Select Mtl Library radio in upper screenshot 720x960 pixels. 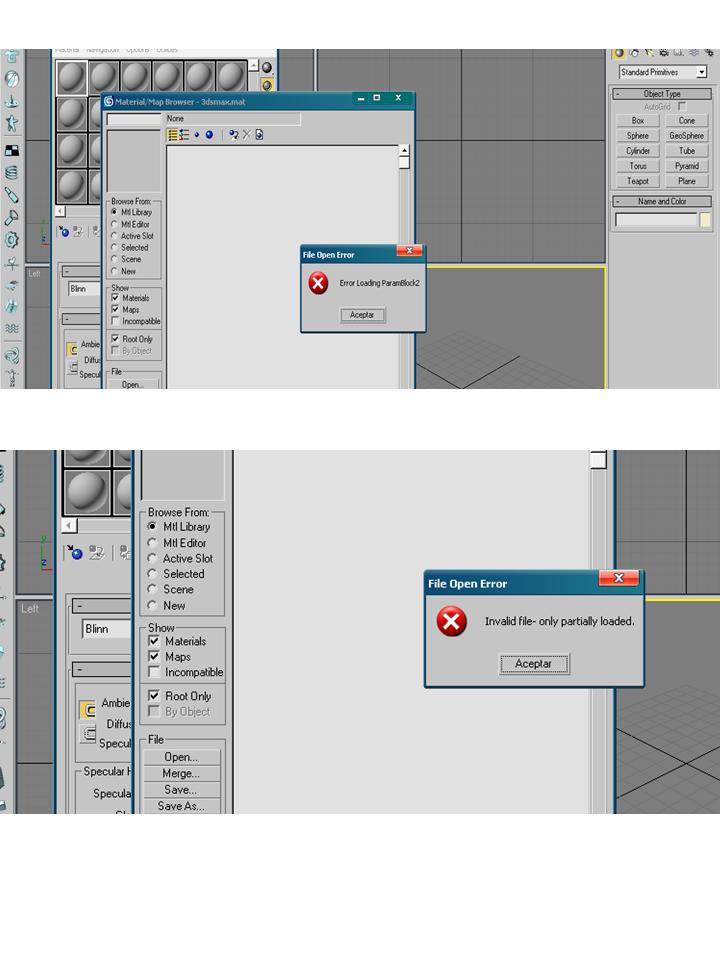tap(114, 212)
